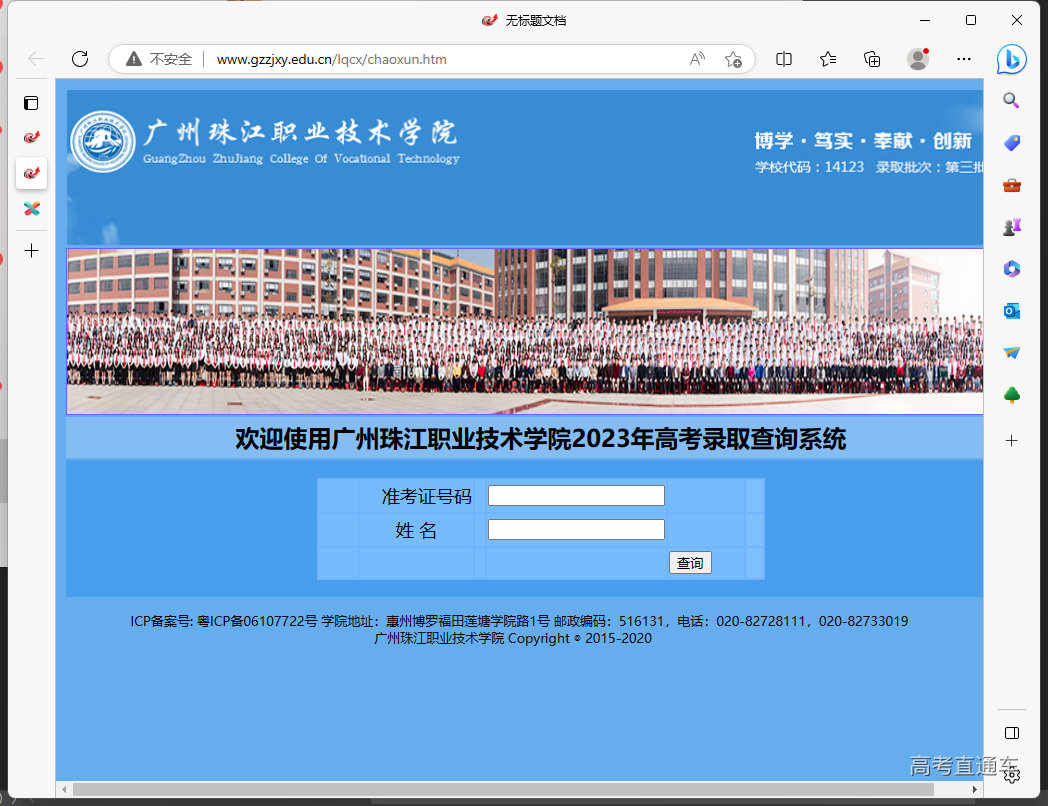Open Settings and more menu
The image size is (1048, 806).
point(963,59)
